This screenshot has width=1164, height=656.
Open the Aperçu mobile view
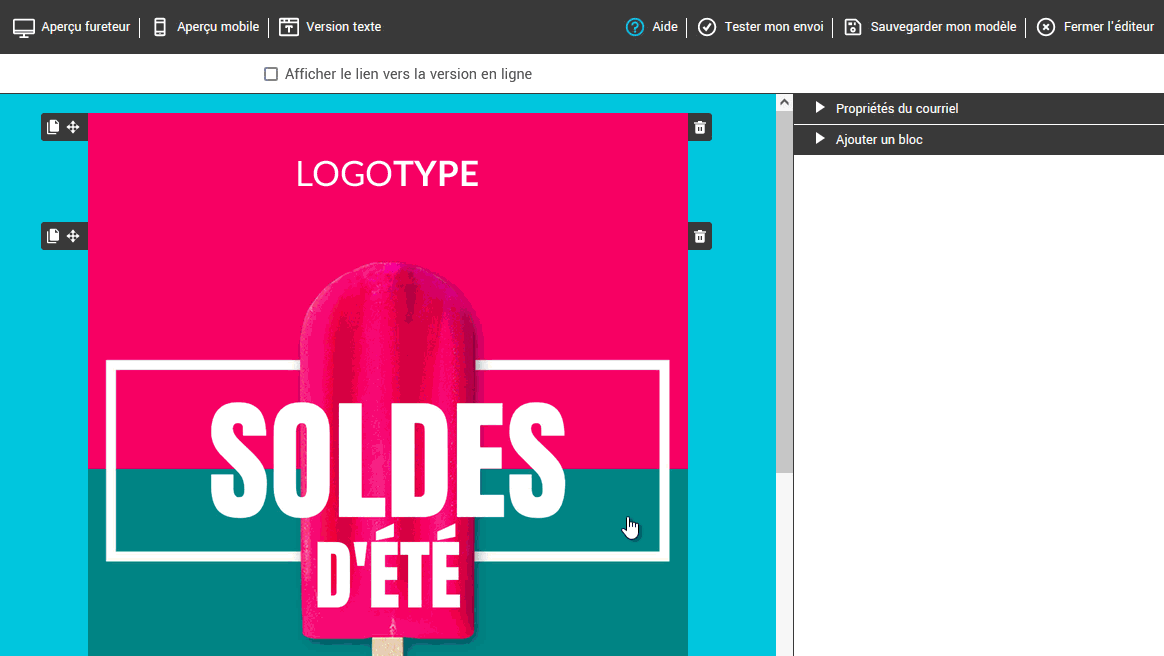(217, 27)
